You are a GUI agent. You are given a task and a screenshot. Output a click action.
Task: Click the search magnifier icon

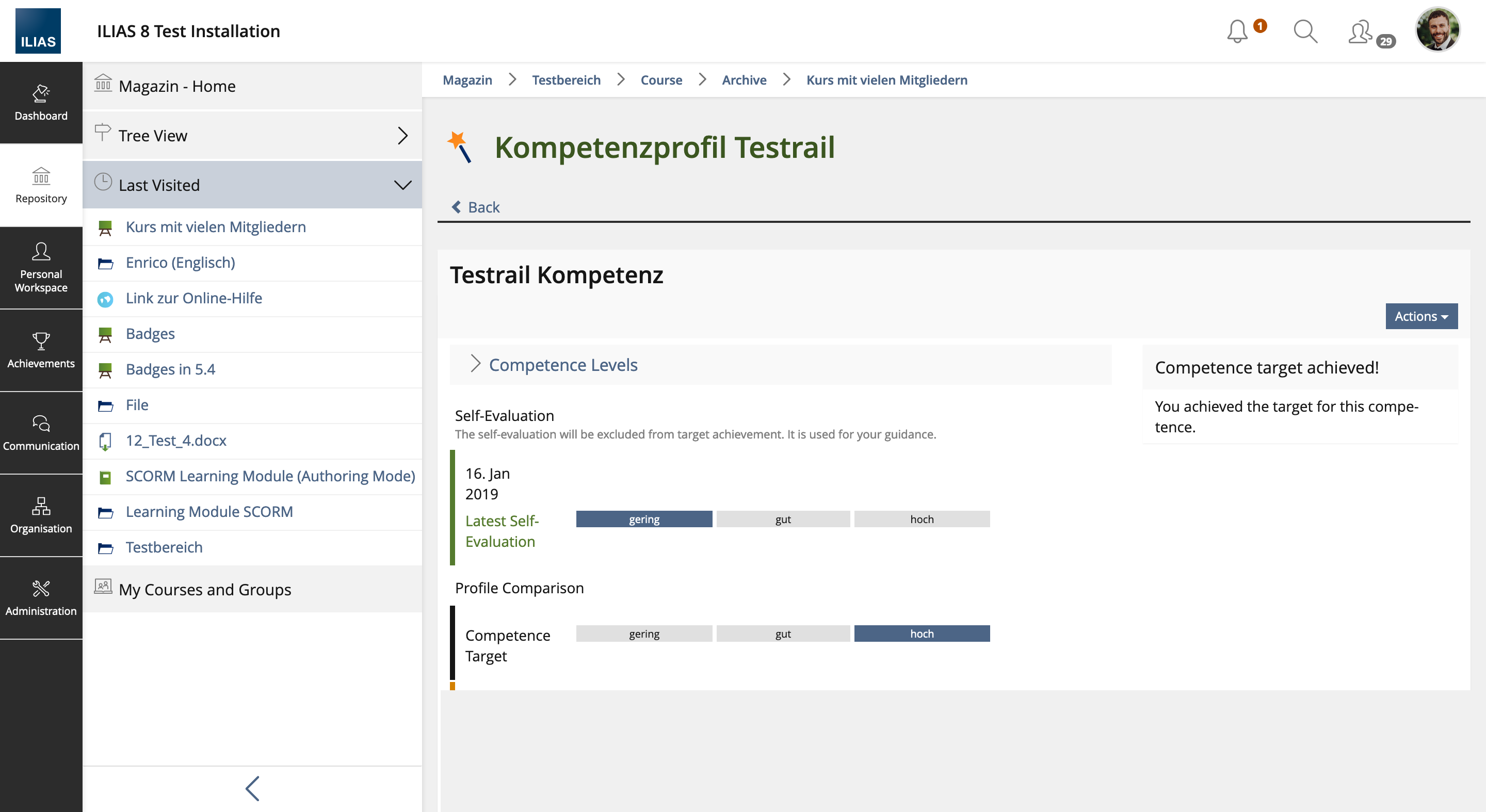click(1305, 31)
